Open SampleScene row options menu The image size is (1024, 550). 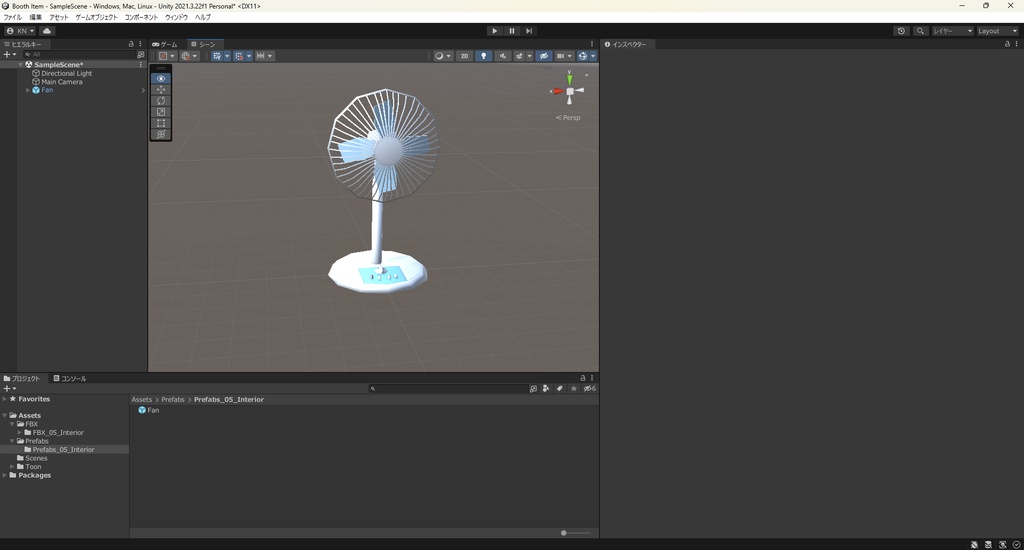click(x=140, y=65)
